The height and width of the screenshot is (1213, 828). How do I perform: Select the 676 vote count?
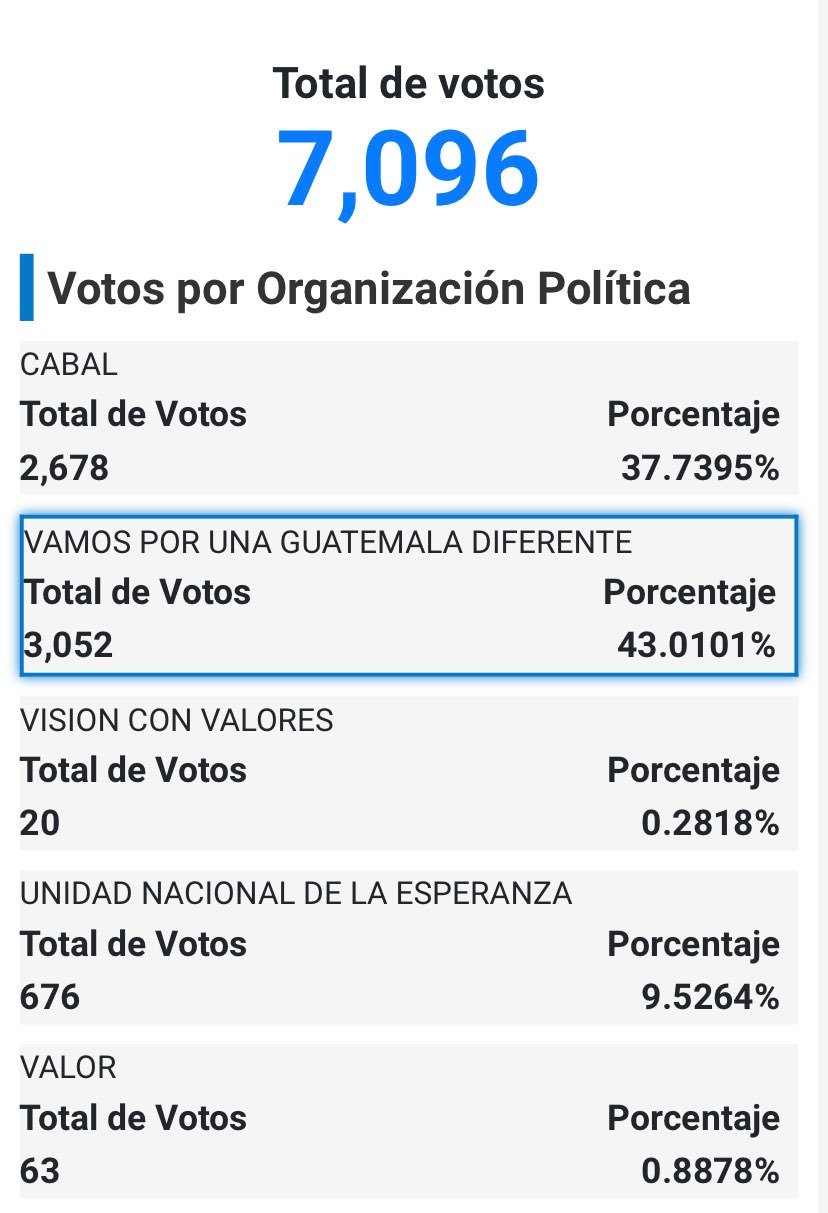50,997
